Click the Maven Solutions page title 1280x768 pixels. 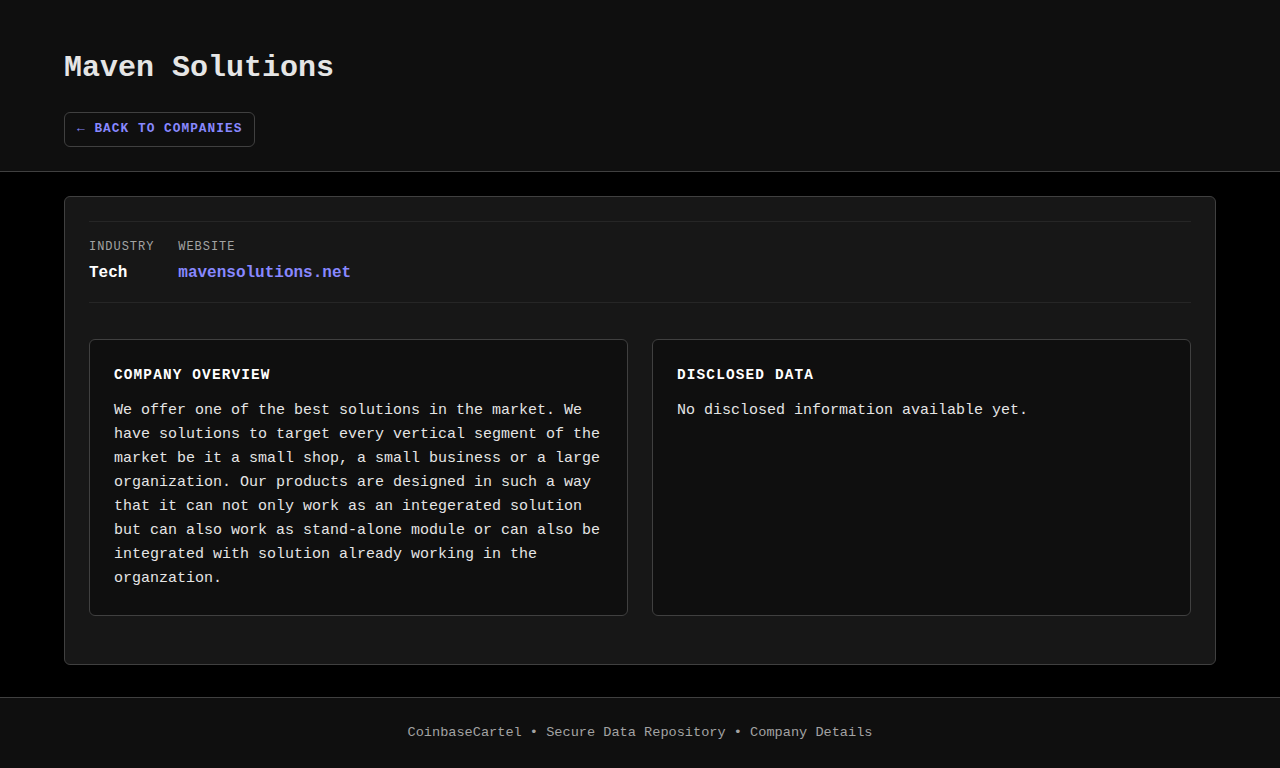click(198, 67)
